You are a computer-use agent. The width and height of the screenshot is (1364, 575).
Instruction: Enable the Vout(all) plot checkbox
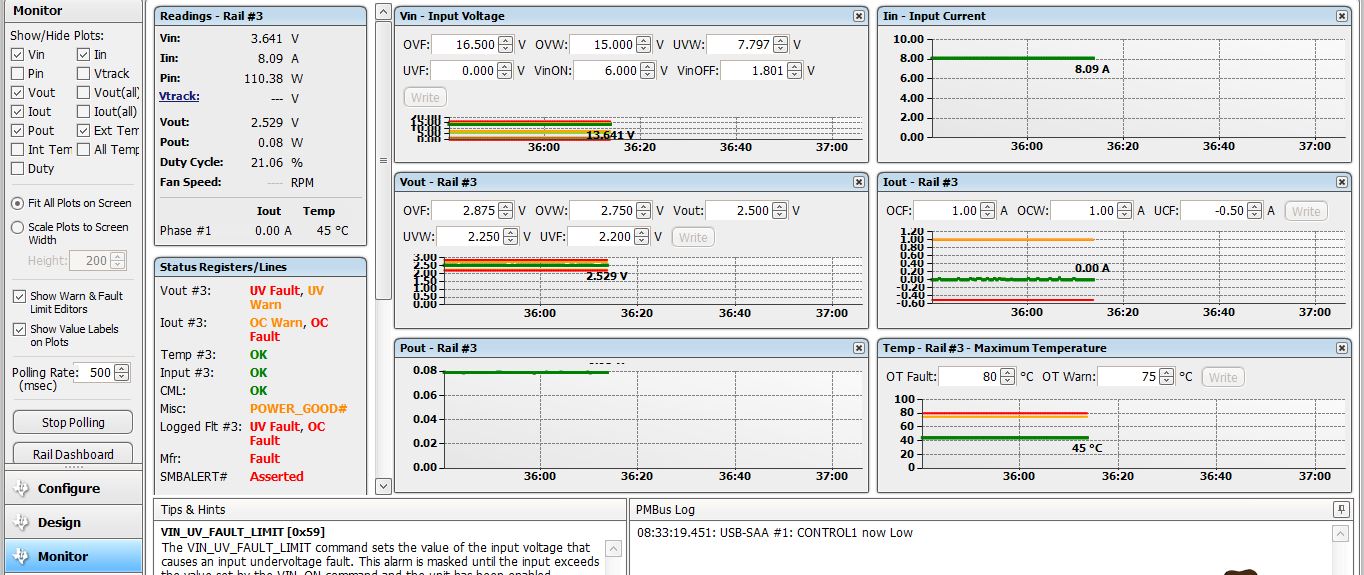point(84,93)
